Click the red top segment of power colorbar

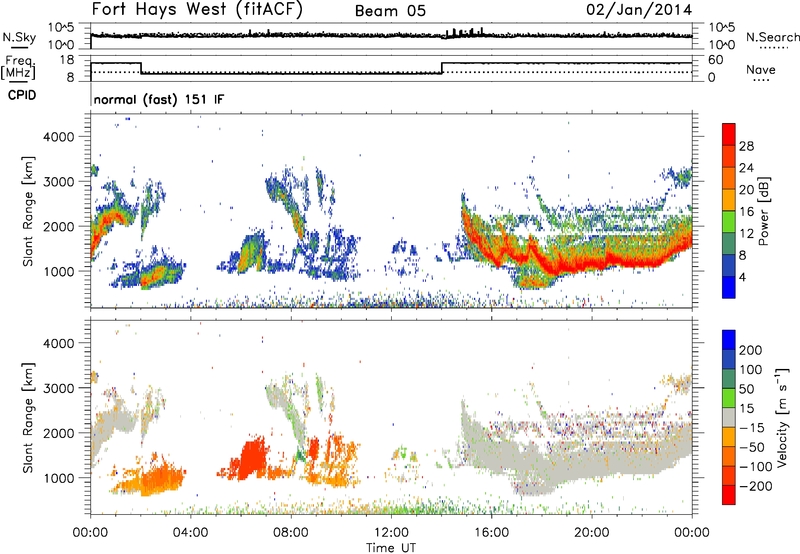pyautogui.click(x=729, y=134)
